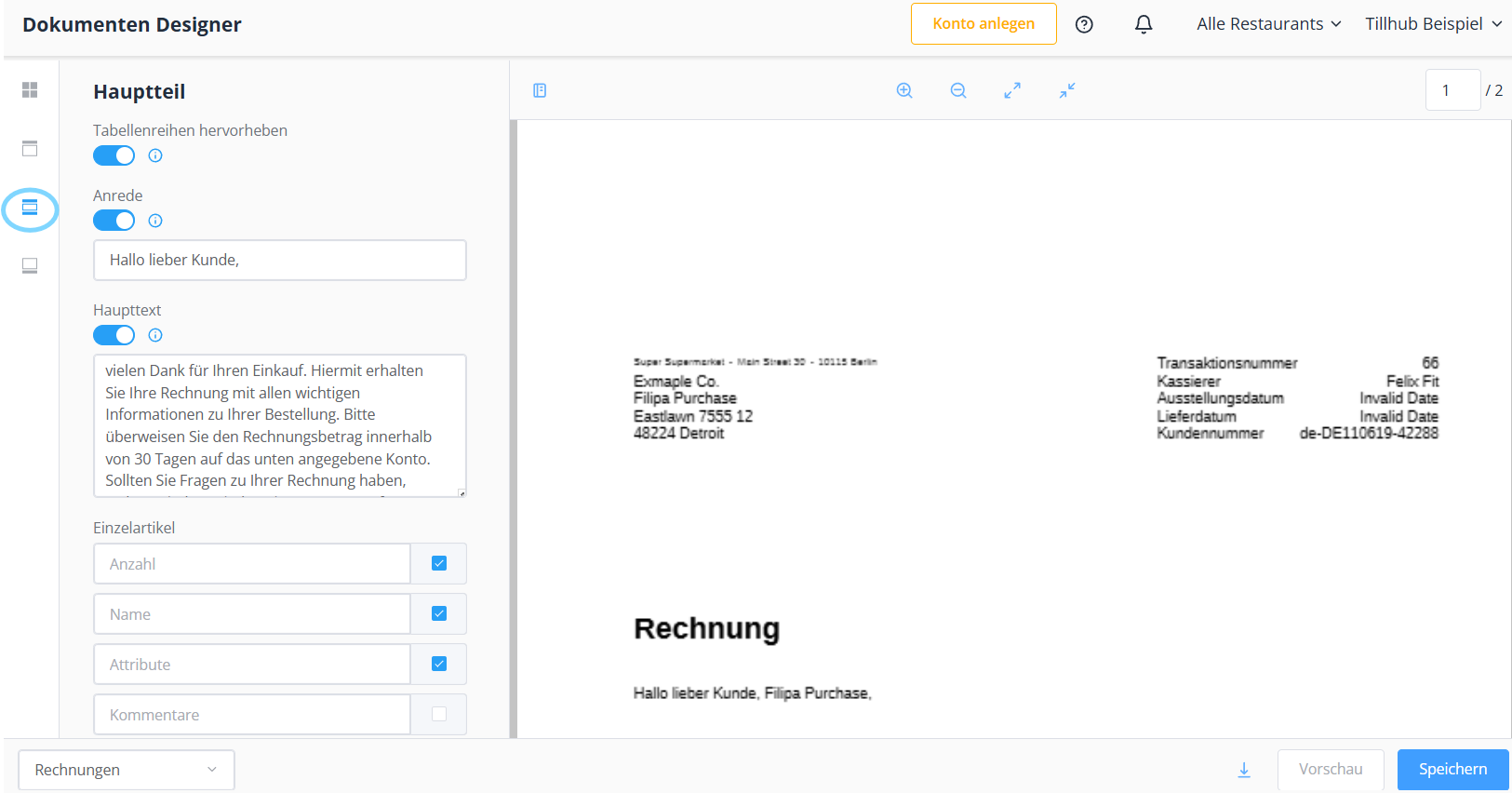1512x793 pixels.
Task: Click the Felix Fit cashier value
Action: click(1412, 381)
